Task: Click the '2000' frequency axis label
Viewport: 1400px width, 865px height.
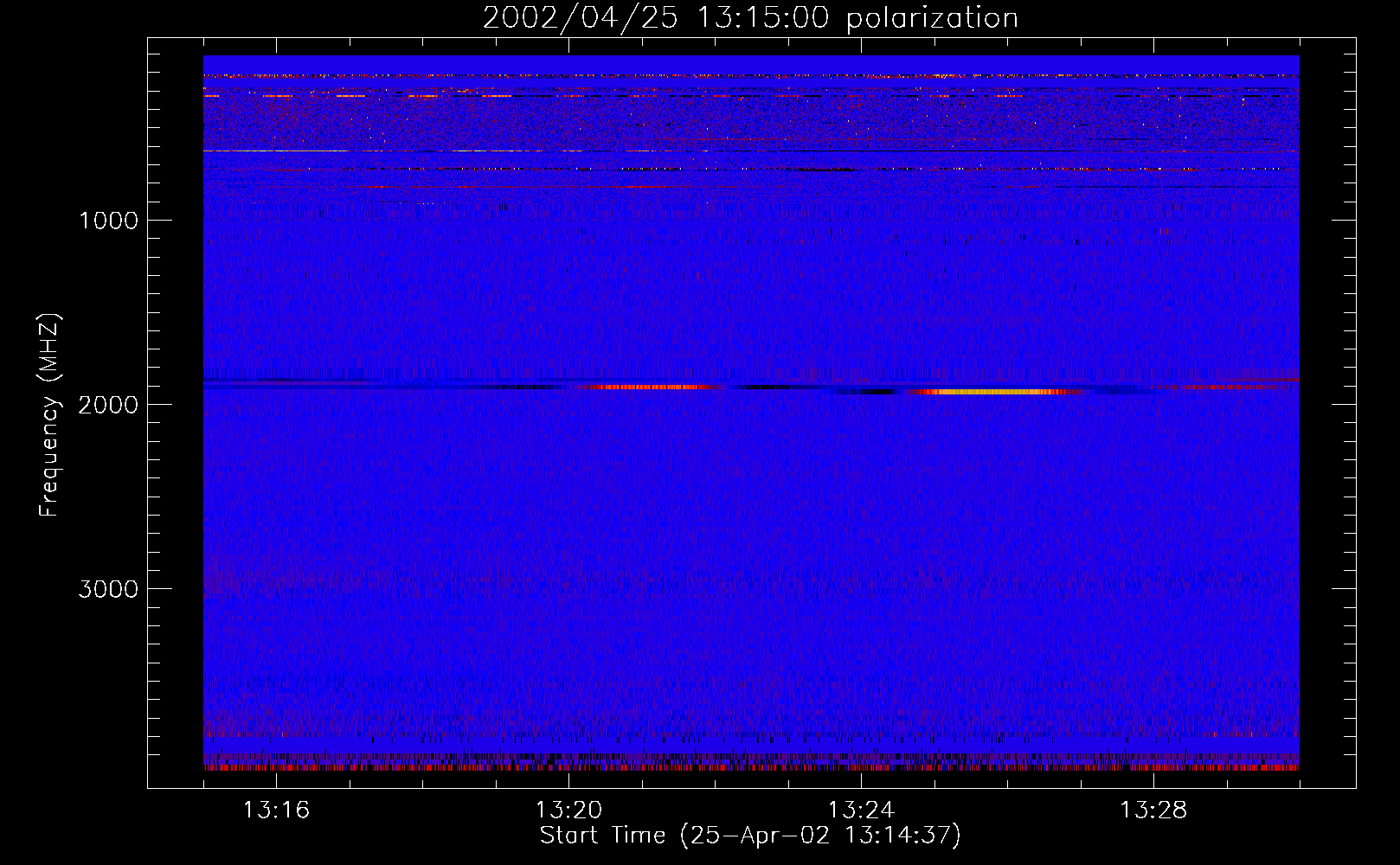Action: click(x=108, y=405)
